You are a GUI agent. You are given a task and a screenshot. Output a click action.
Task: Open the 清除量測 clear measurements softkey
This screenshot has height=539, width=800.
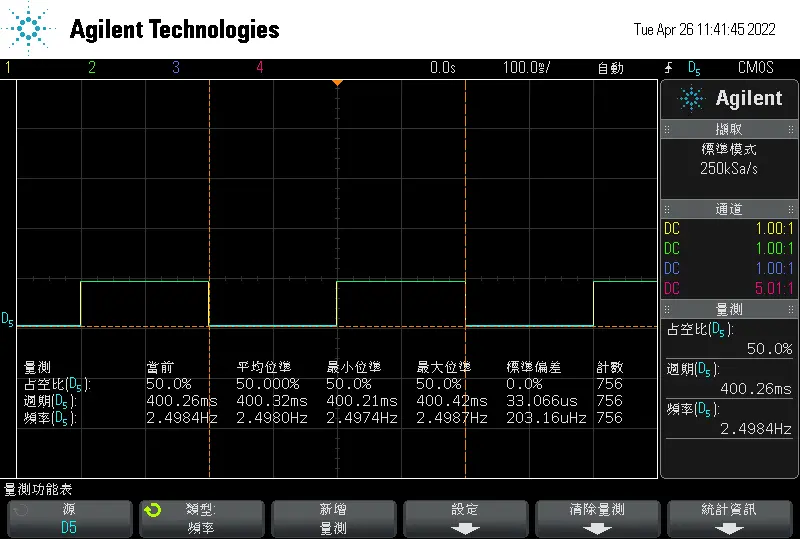597,519
